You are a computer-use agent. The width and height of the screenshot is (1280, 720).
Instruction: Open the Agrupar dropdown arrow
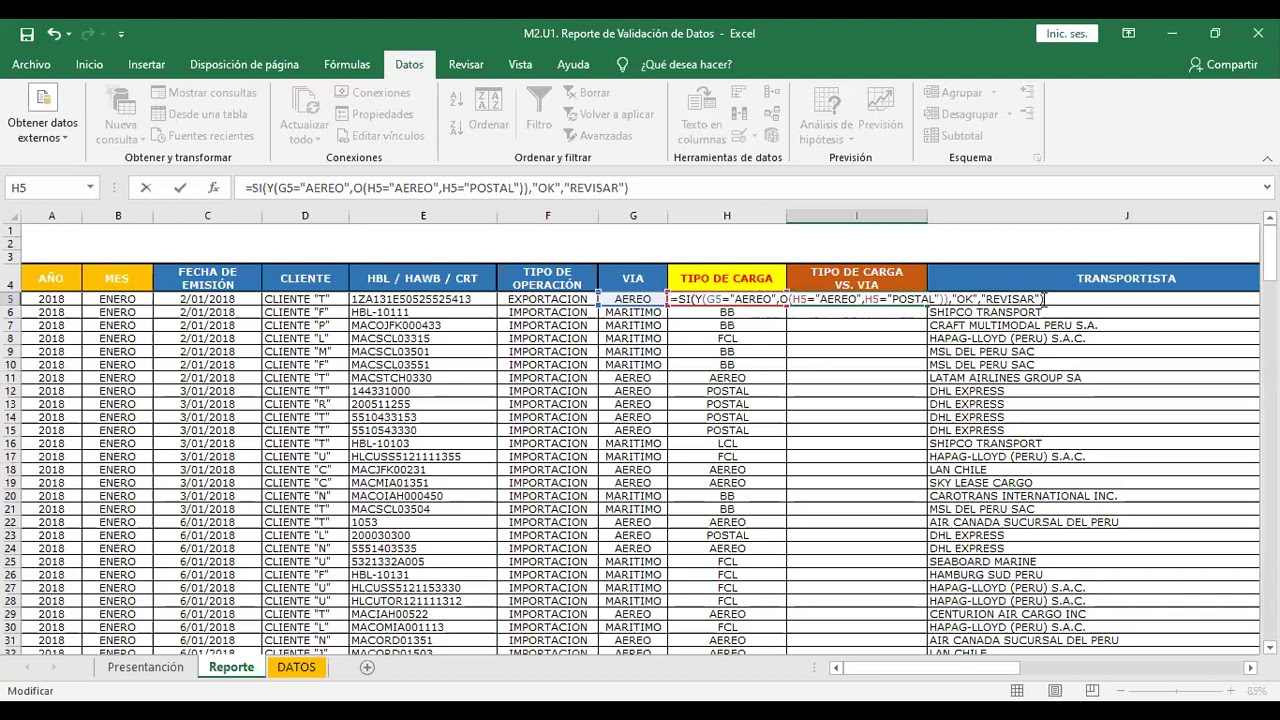point(994,93)
